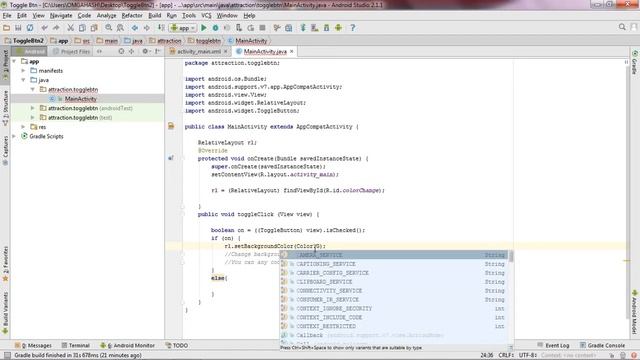
Task: Close the MainActivity.java tab
Action: 291,51
